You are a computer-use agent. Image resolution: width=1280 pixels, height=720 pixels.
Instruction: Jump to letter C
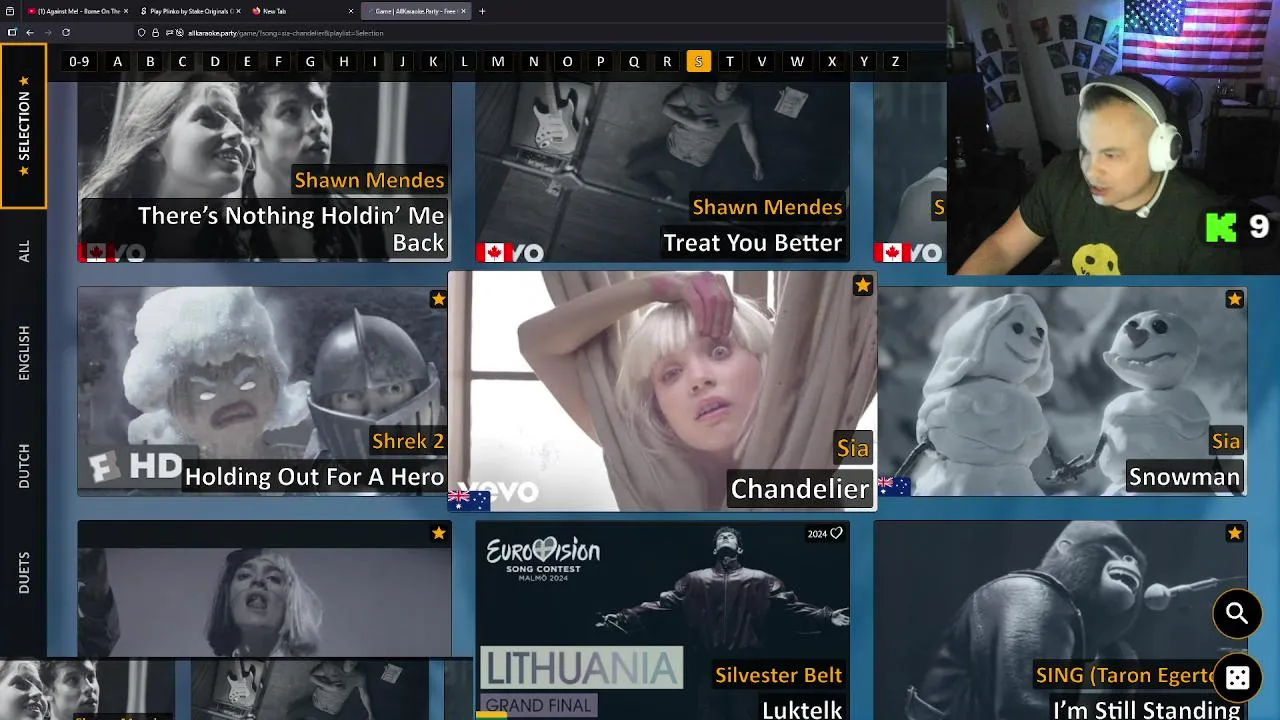coord(182,62)
